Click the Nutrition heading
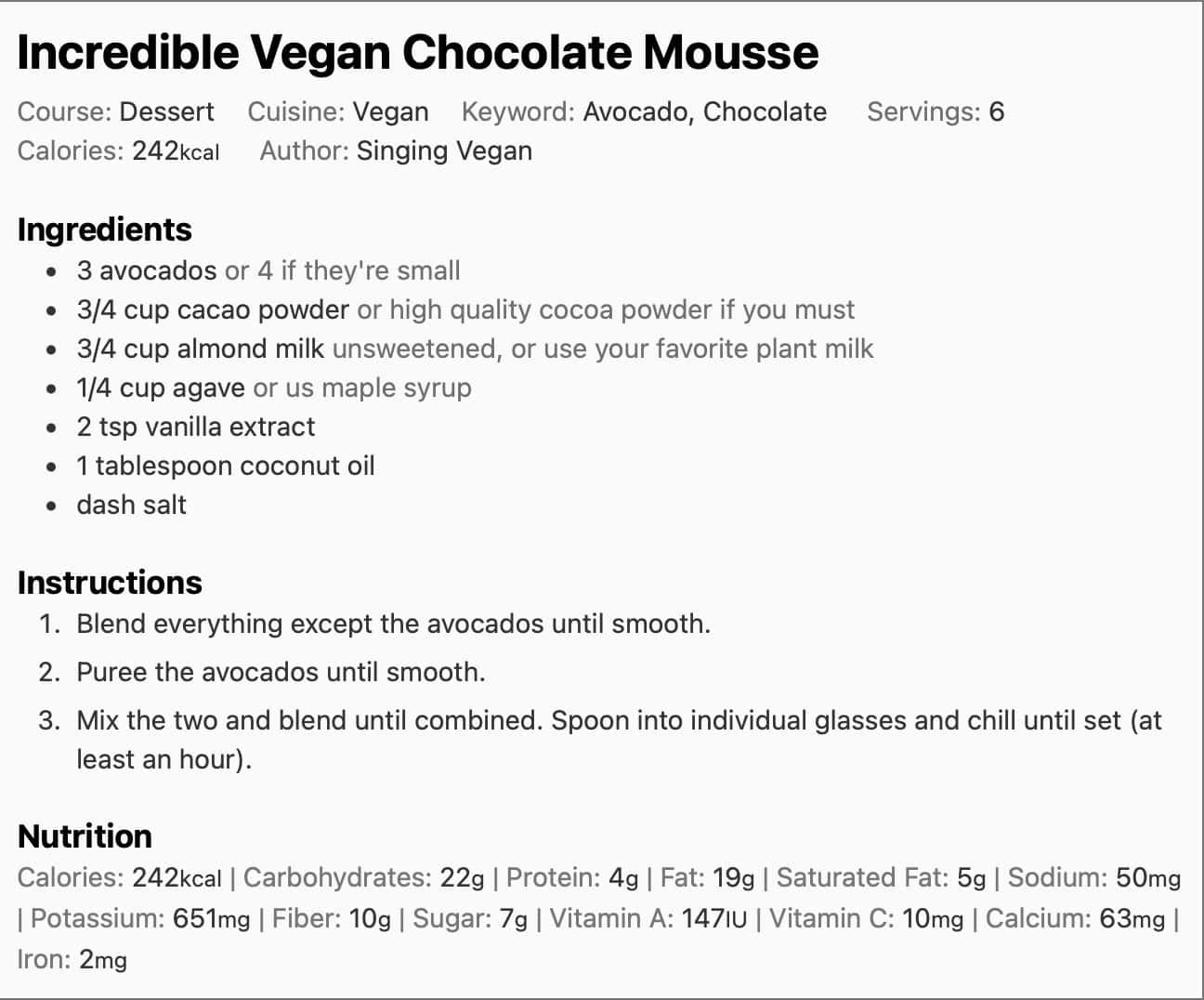 point(85,836)
